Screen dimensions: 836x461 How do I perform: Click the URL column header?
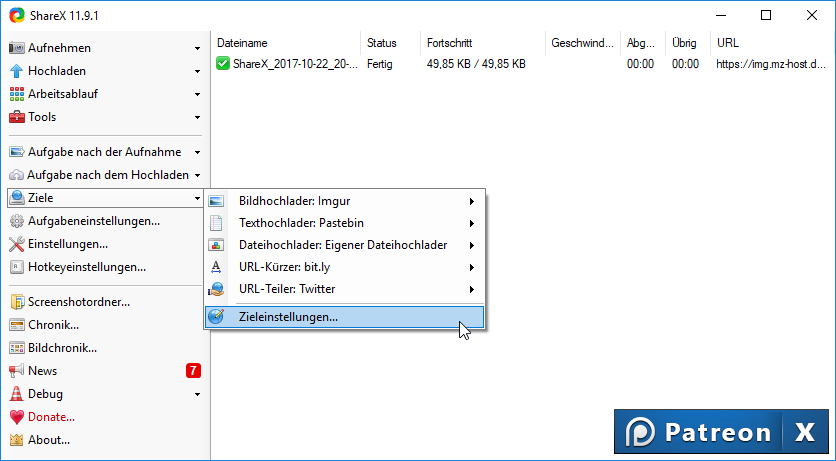773,43
